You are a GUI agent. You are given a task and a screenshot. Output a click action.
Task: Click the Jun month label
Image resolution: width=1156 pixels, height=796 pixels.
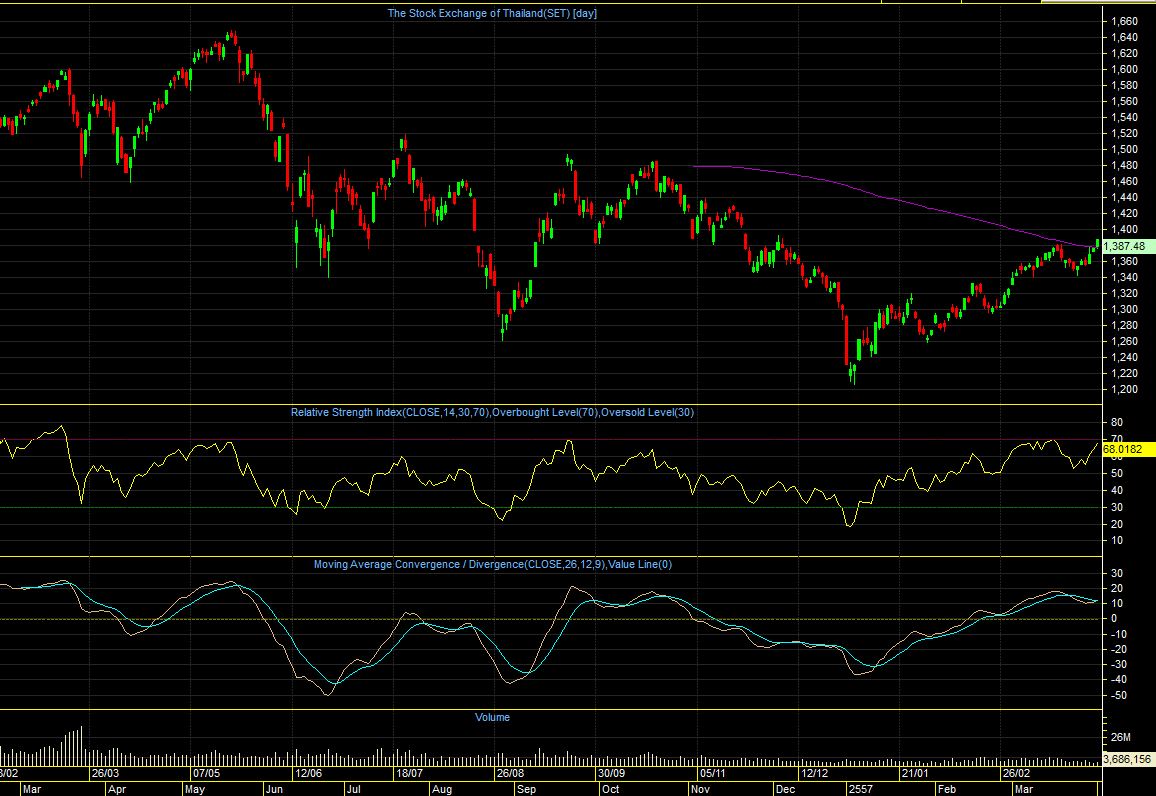point(274,789)
